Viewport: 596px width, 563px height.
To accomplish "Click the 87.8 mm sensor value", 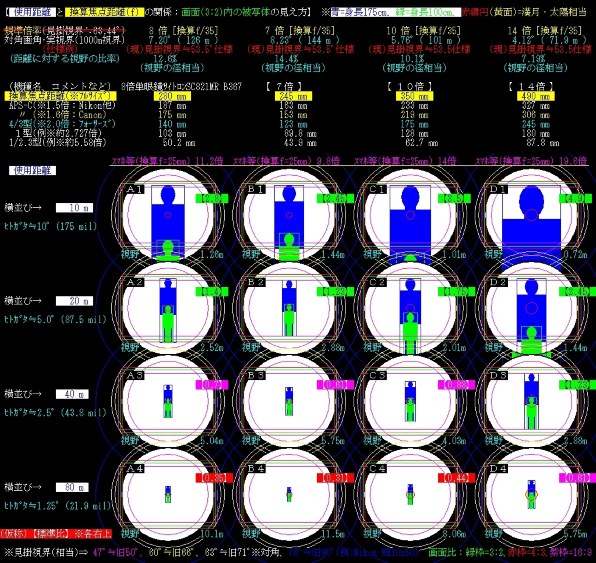I will pos(543,143).
